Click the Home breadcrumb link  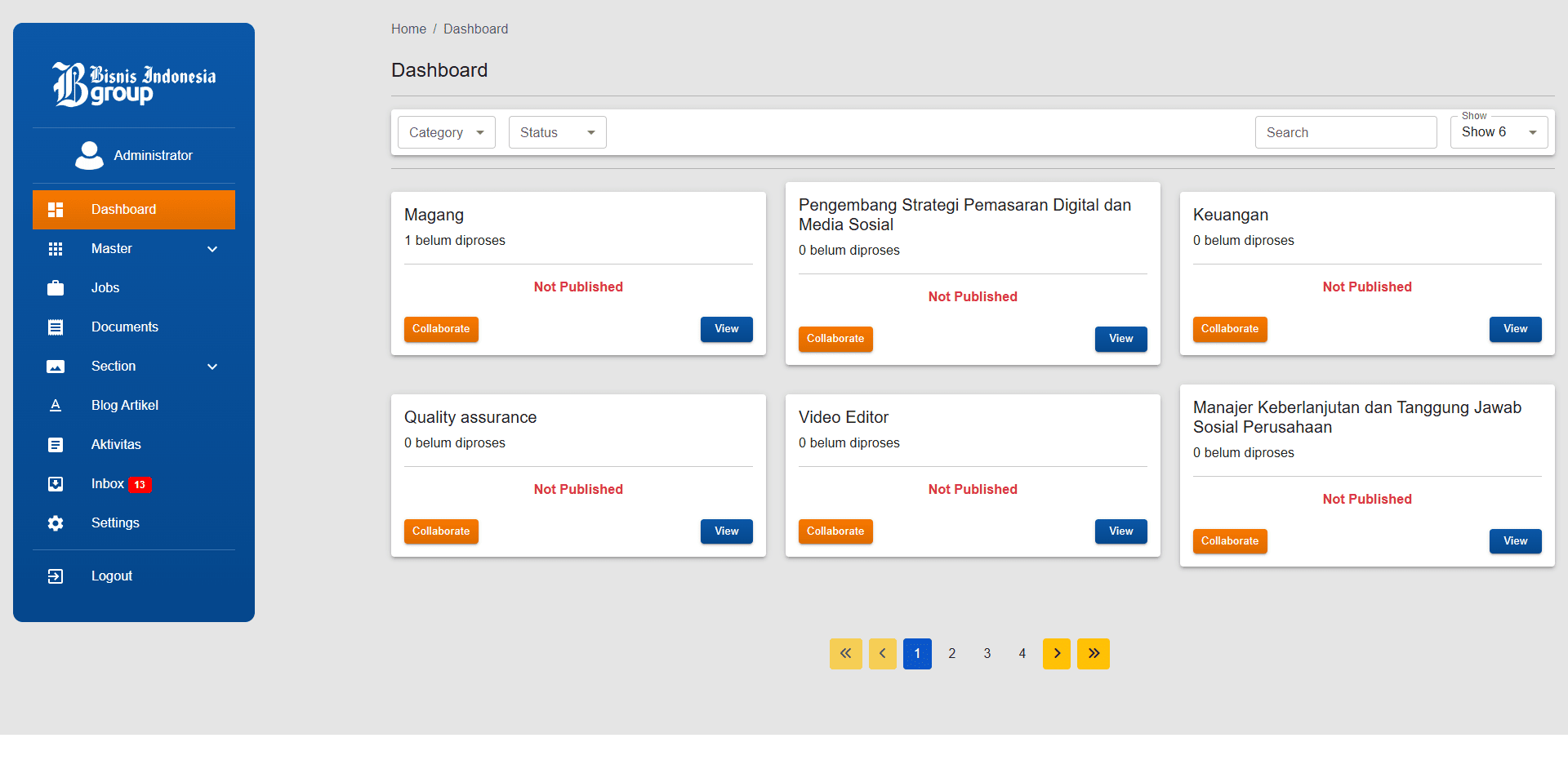click(x=408, y=29)
